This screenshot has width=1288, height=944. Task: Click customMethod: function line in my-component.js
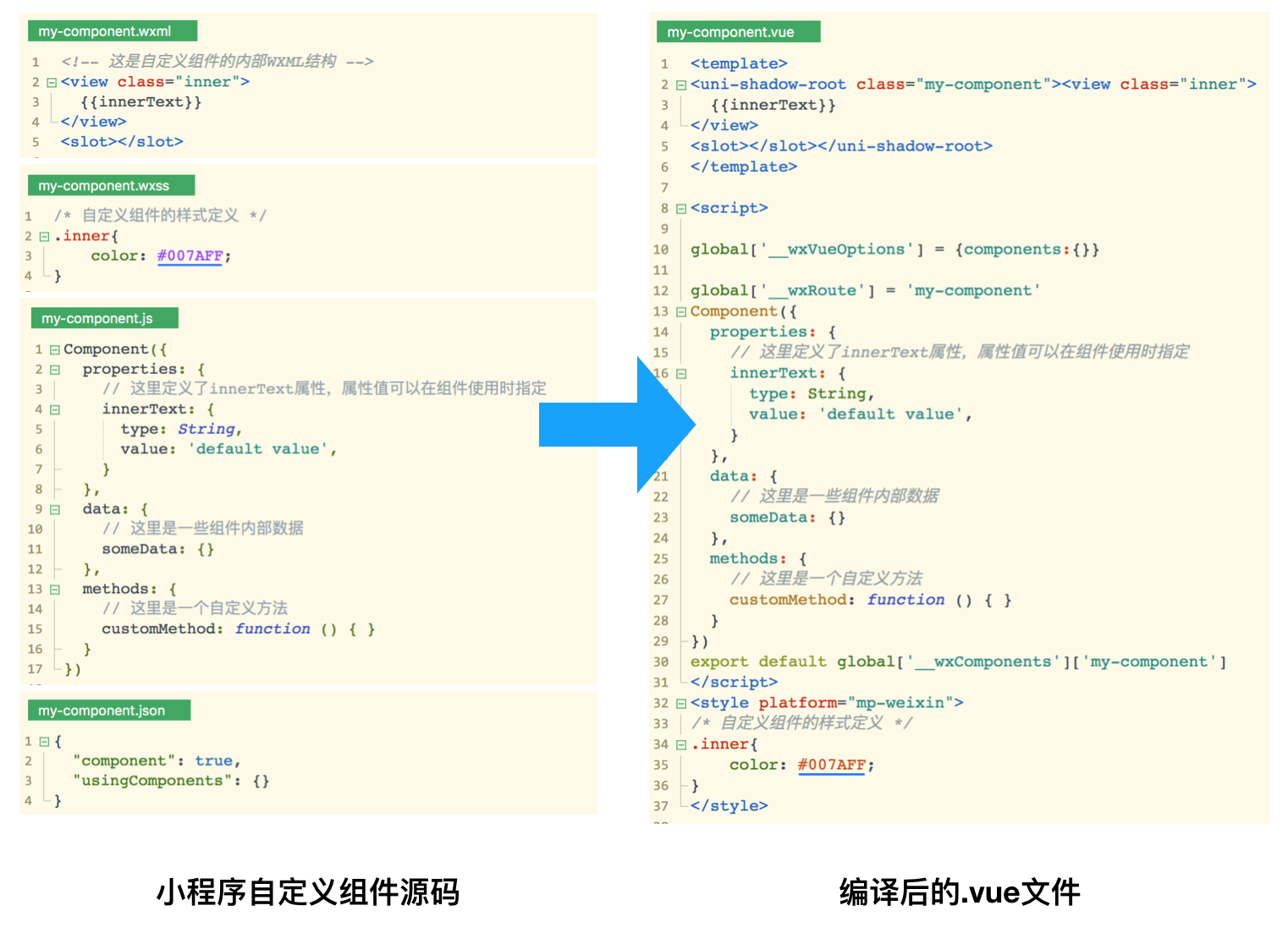(x=239, y=628)
